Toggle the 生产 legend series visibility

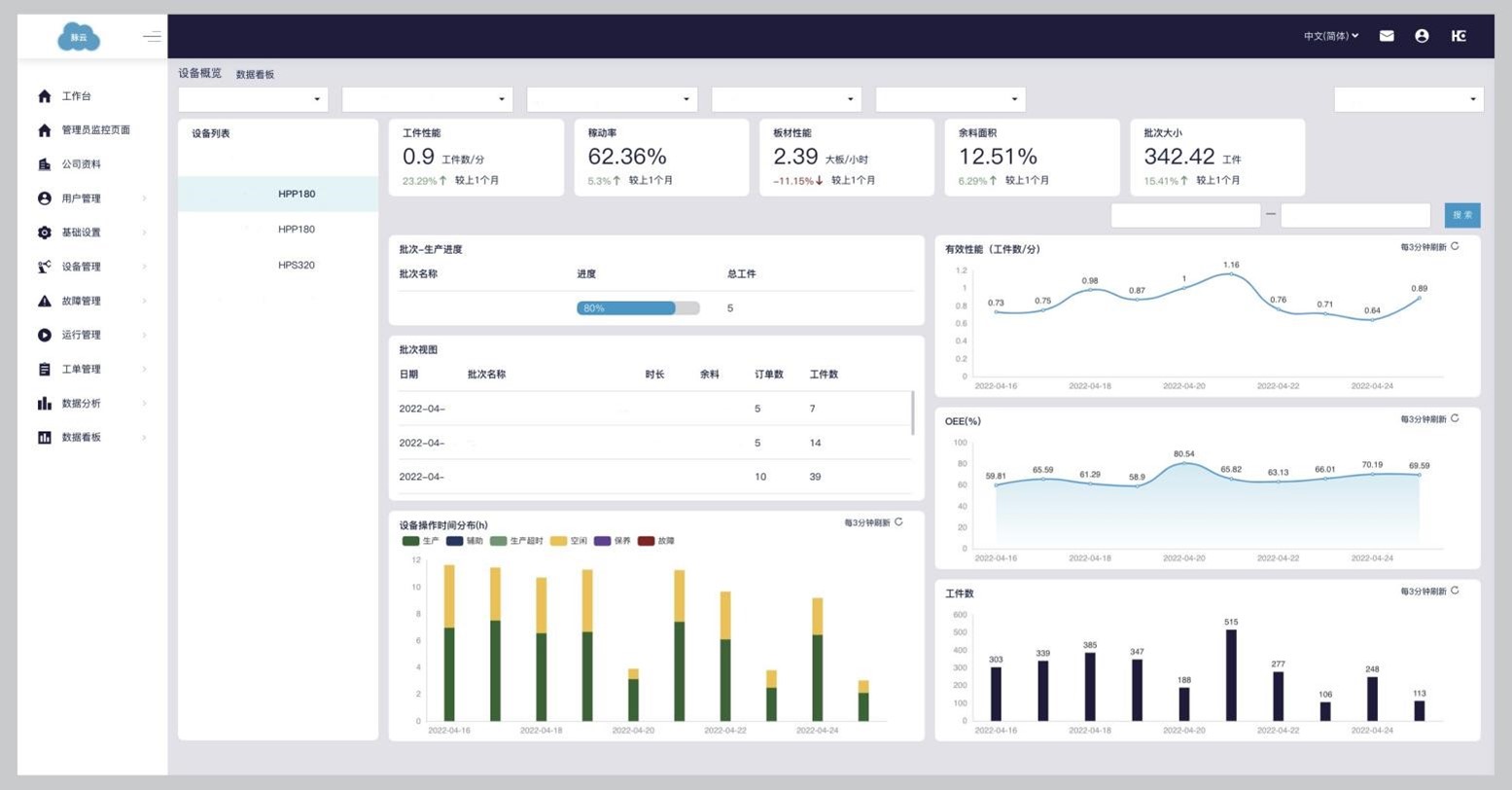click(x=420, y=541)
